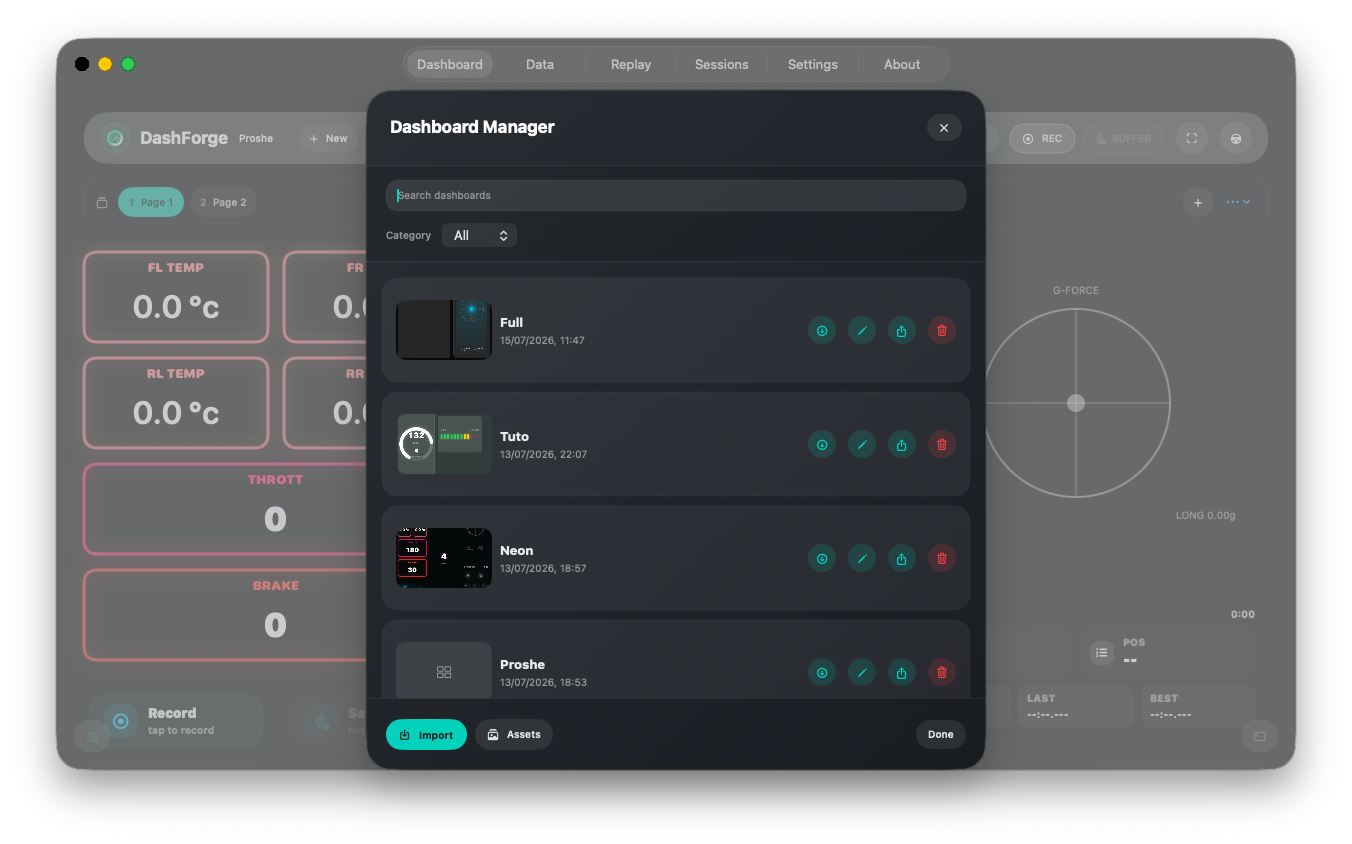The image size is (1352, 844).
Task: Click the load arrow icon for Full dashboard
Action: pos(822,330)
